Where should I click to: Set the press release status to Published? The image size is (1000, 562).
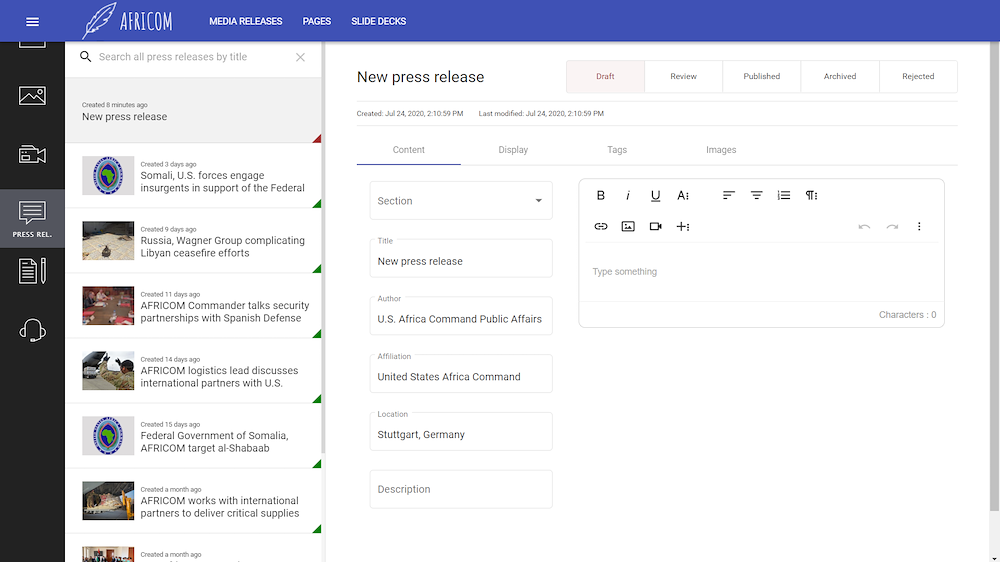tap(761, 76)
